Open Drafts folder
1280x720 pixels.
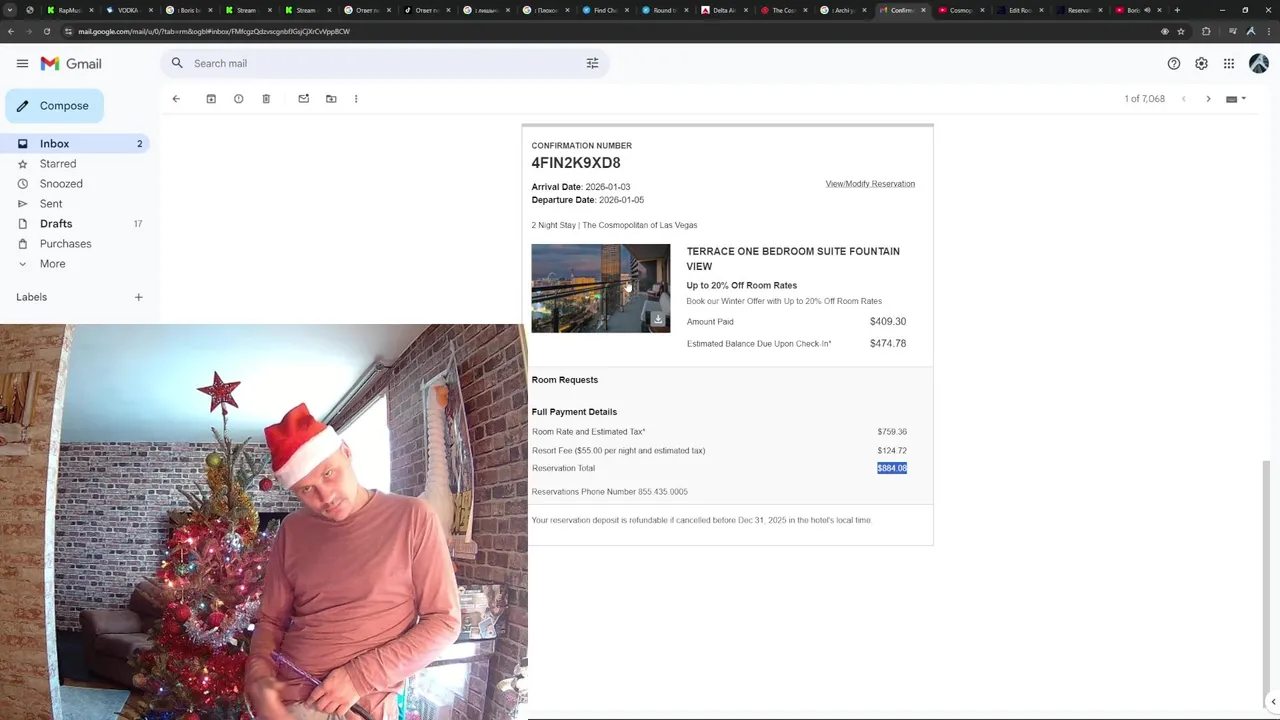click(77, 224)
